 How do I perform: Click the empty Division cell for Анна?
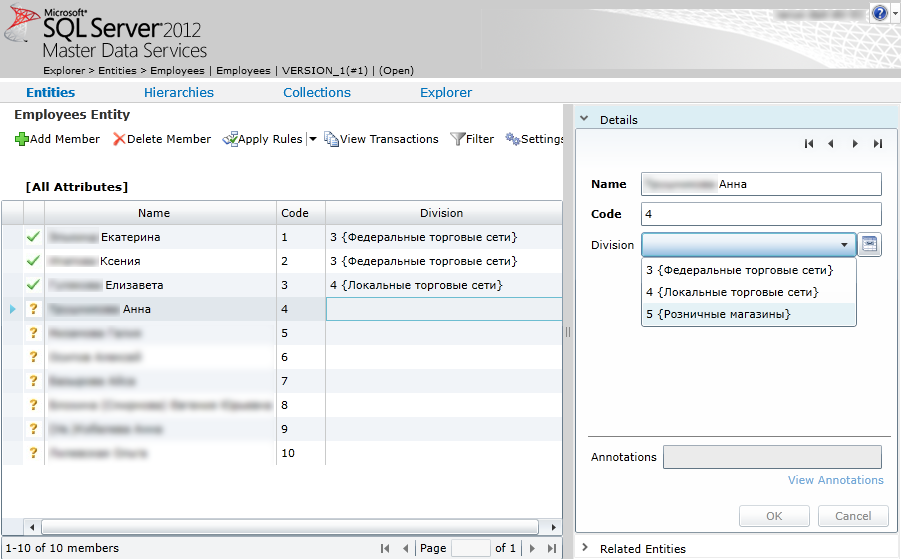444,309
